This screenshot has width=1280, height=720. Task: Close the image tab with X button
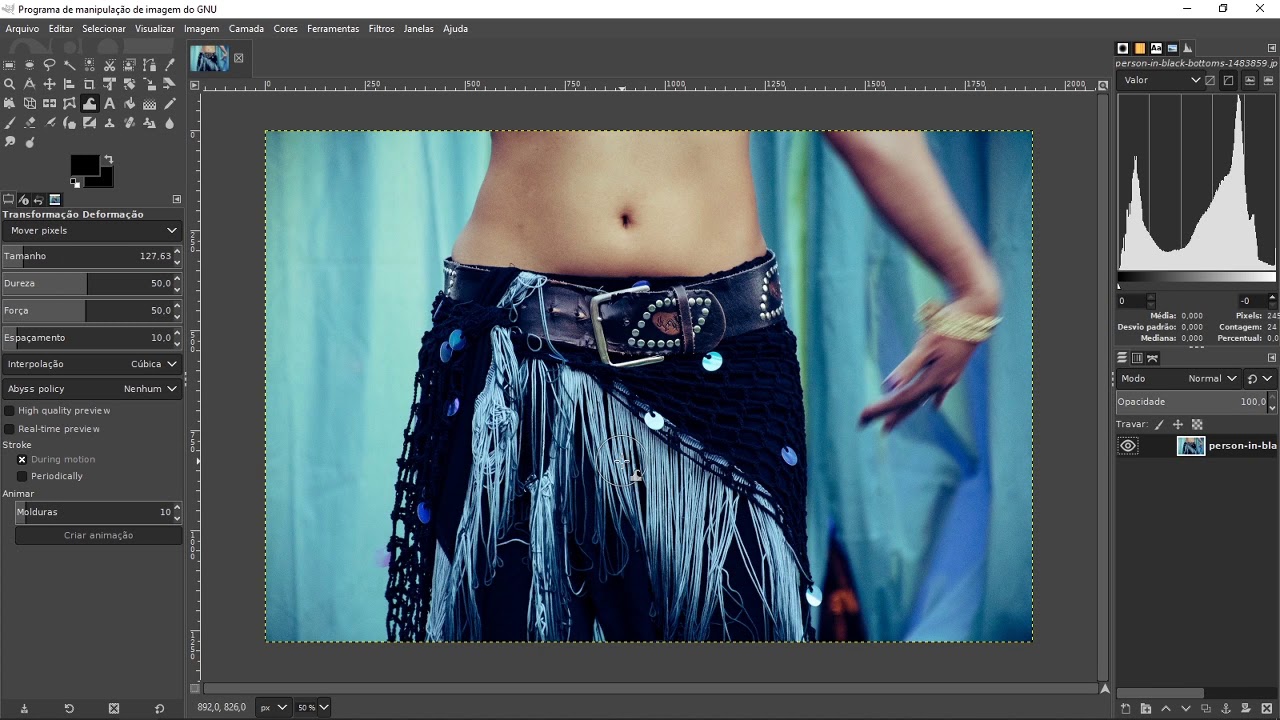pos(238,58)
